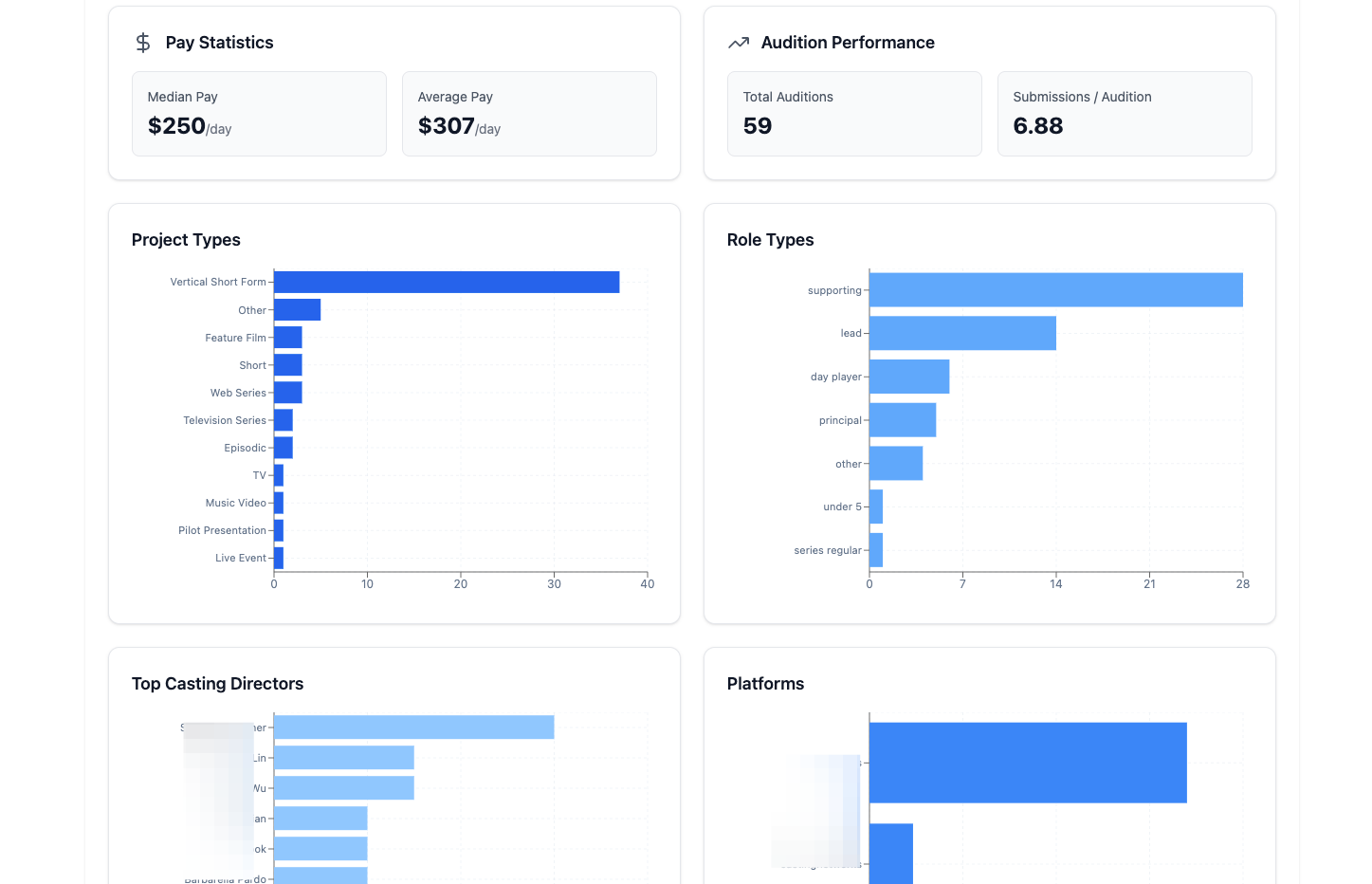Select the Average Pay stat card

[x=529, y=113]
